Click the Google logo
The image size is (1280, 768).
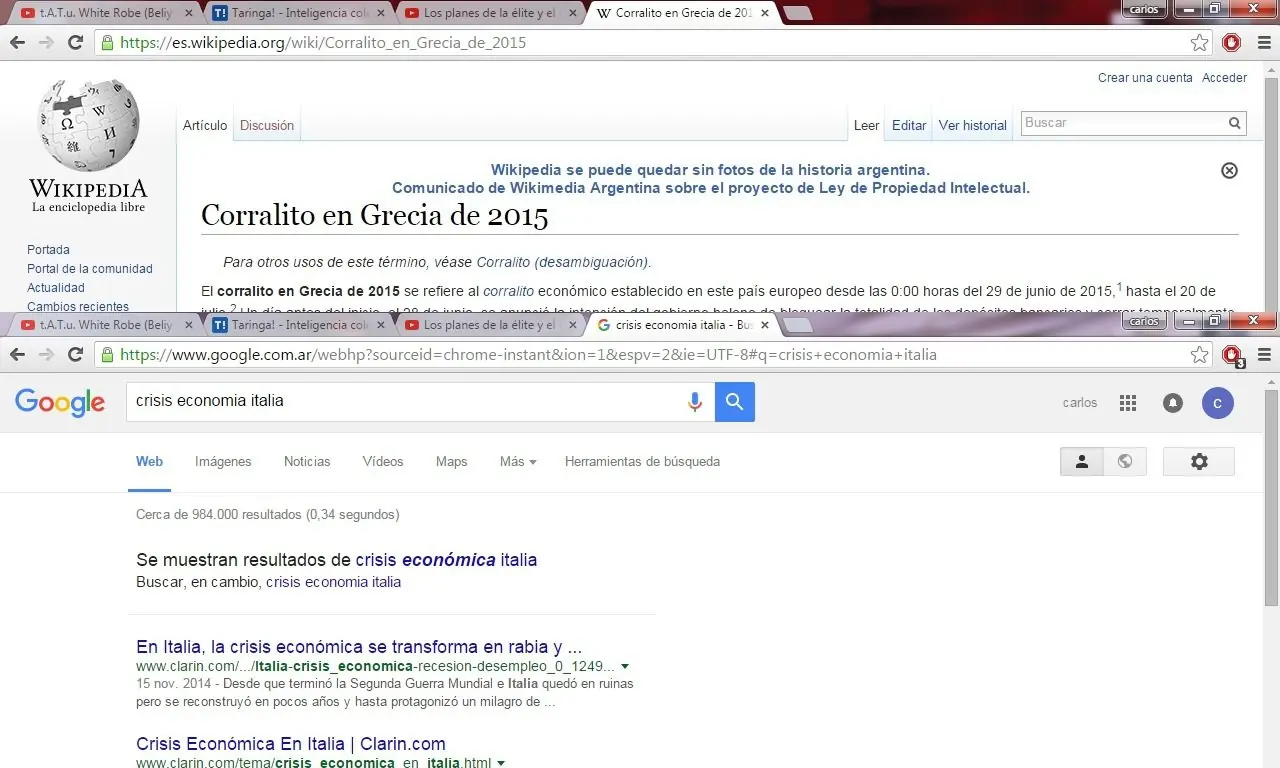60,403
